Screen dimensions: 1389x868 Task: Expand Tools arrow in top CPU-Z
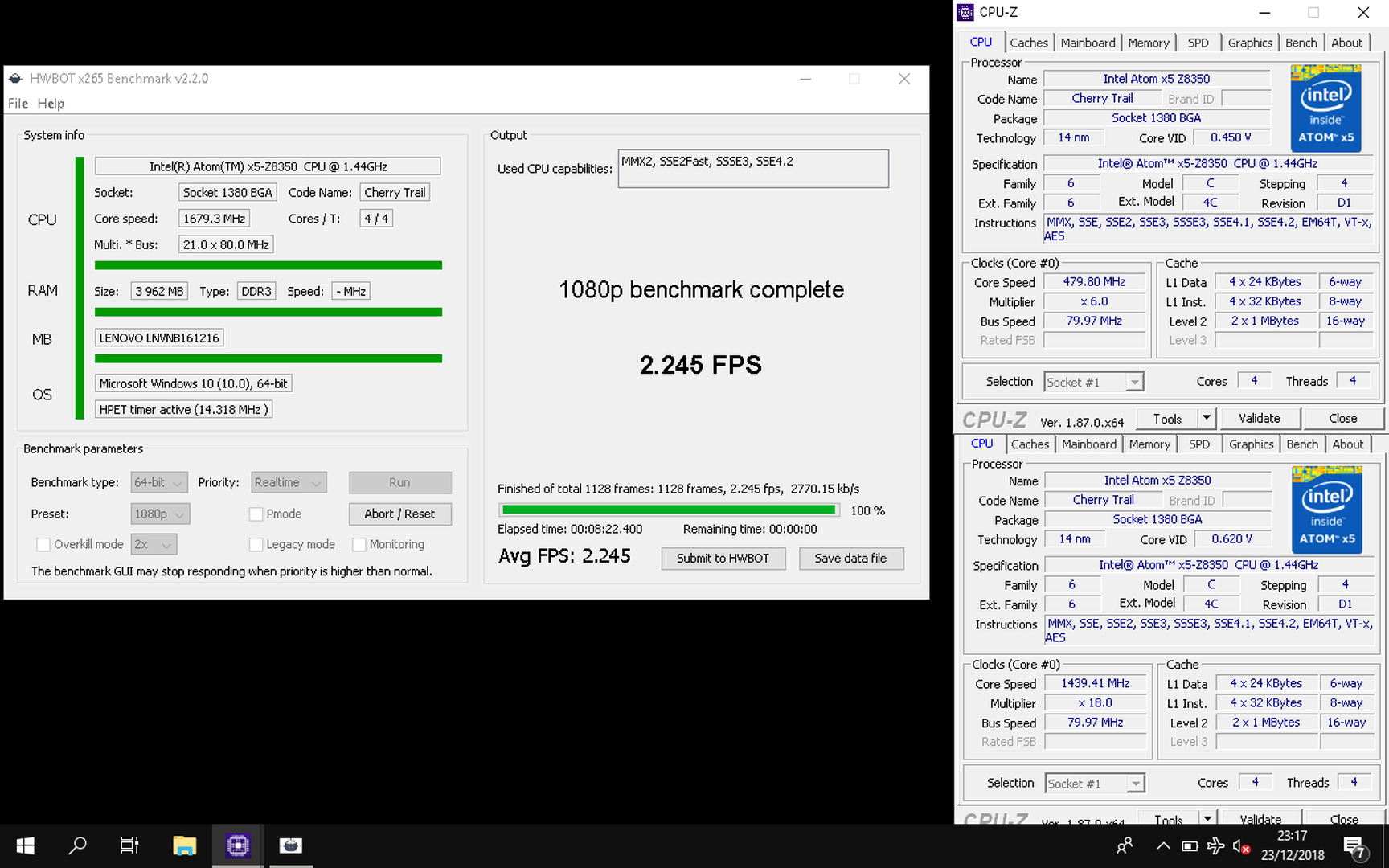pyautogui.click(x=1206, y=418)
